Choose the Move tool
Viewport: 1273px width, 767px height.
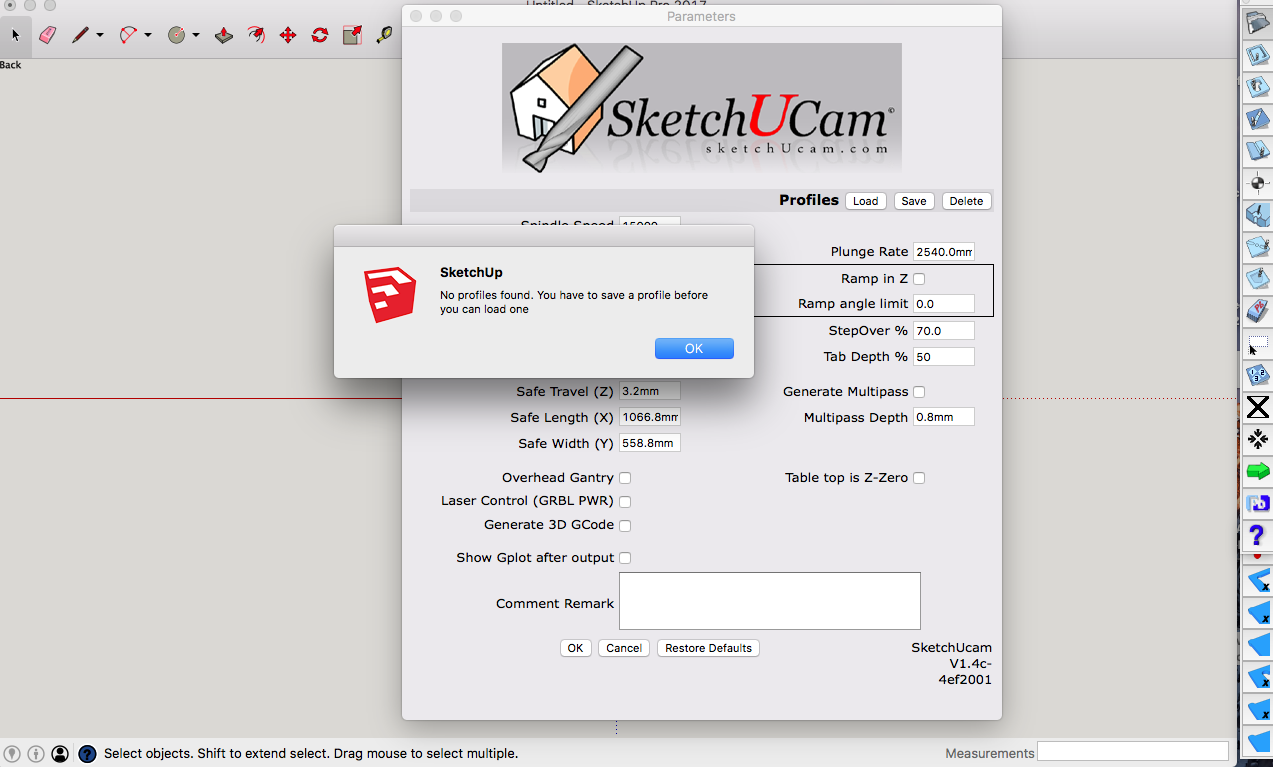(x=288, y=35)
